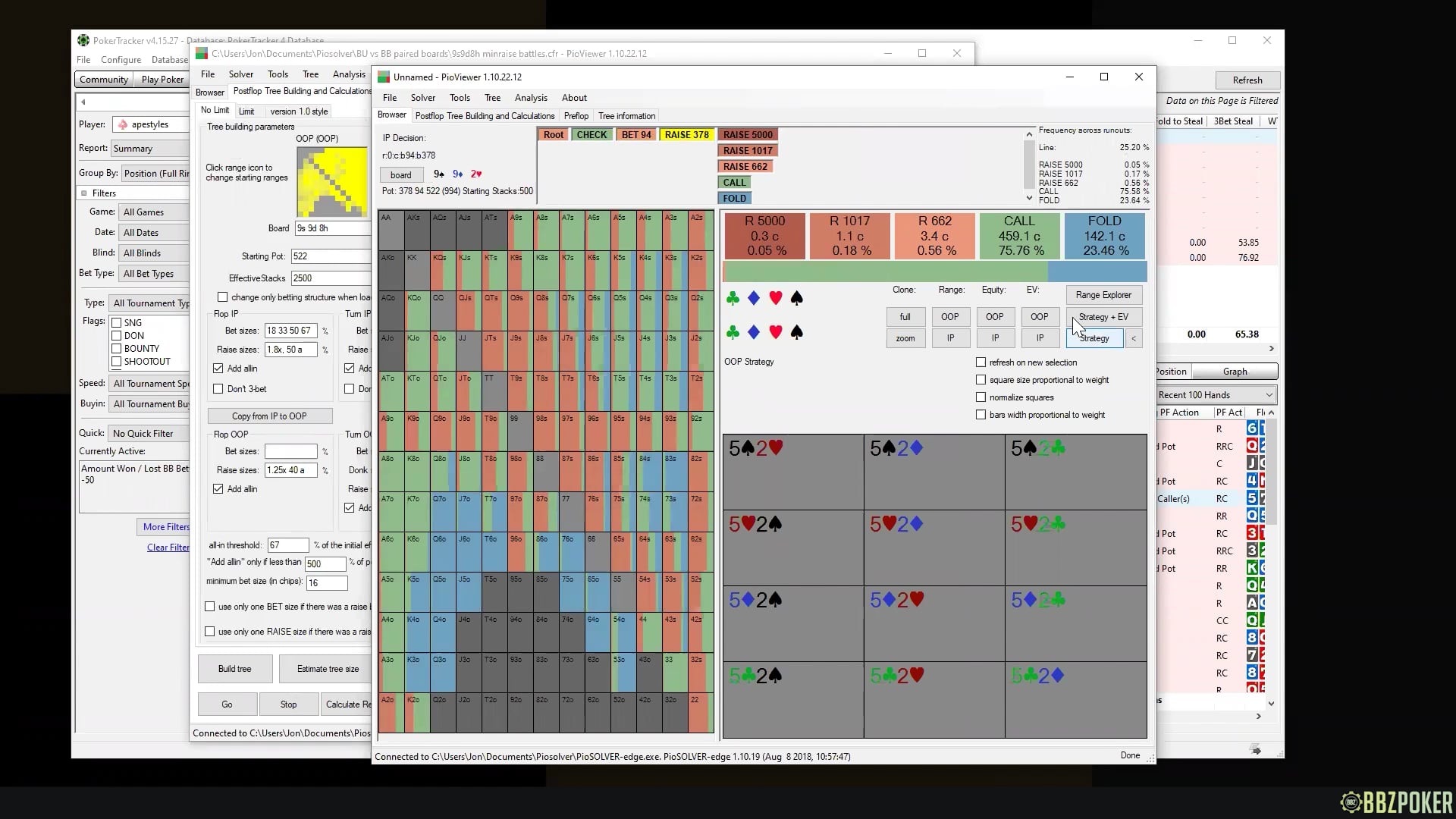
Task: Click the collapse '<' arrow next to Strategy
Action: tap(1134, 338)
